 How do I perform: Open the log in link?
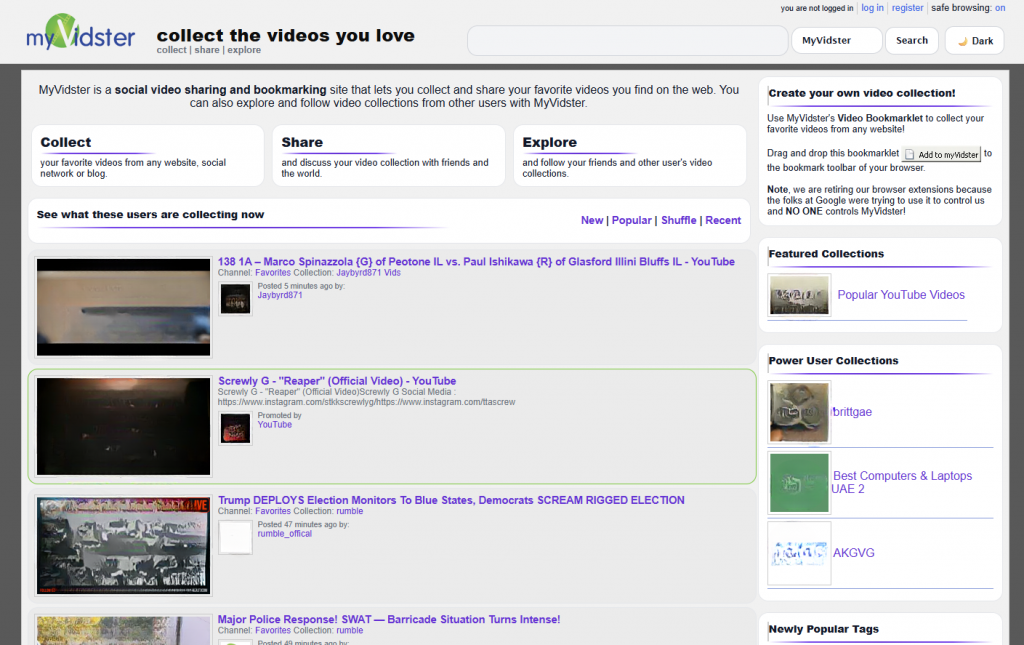coord(872,8)
